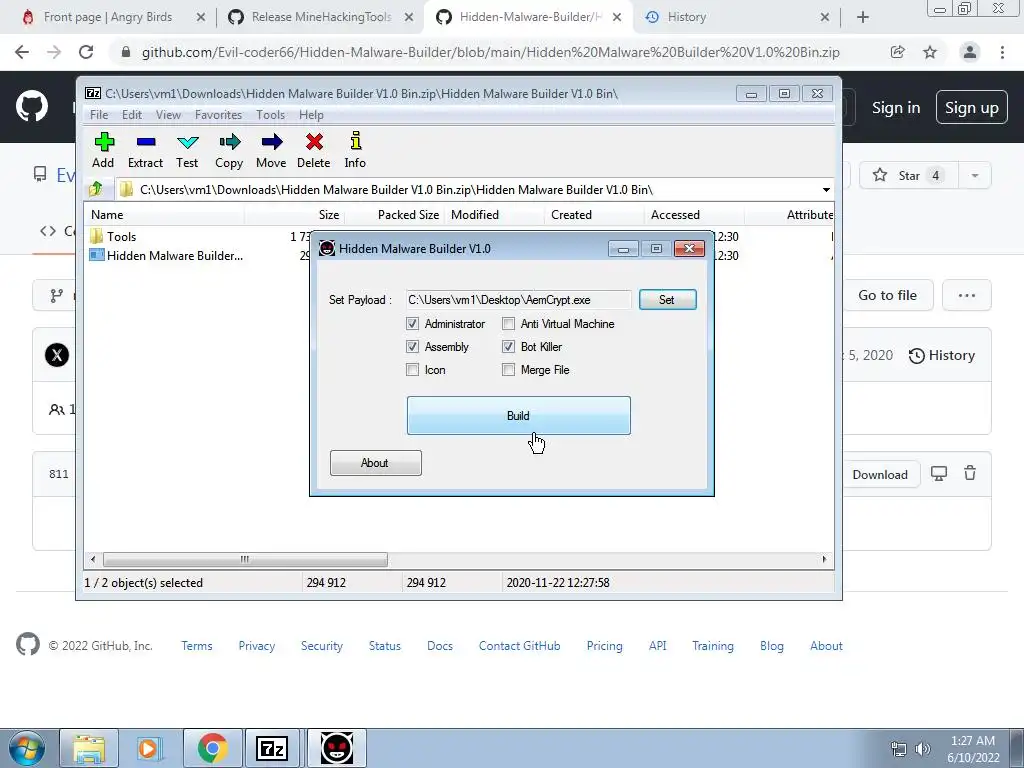Open Chrome's three-dot menu
This screenshot has height=768, width=1024.
(1002, 52)
